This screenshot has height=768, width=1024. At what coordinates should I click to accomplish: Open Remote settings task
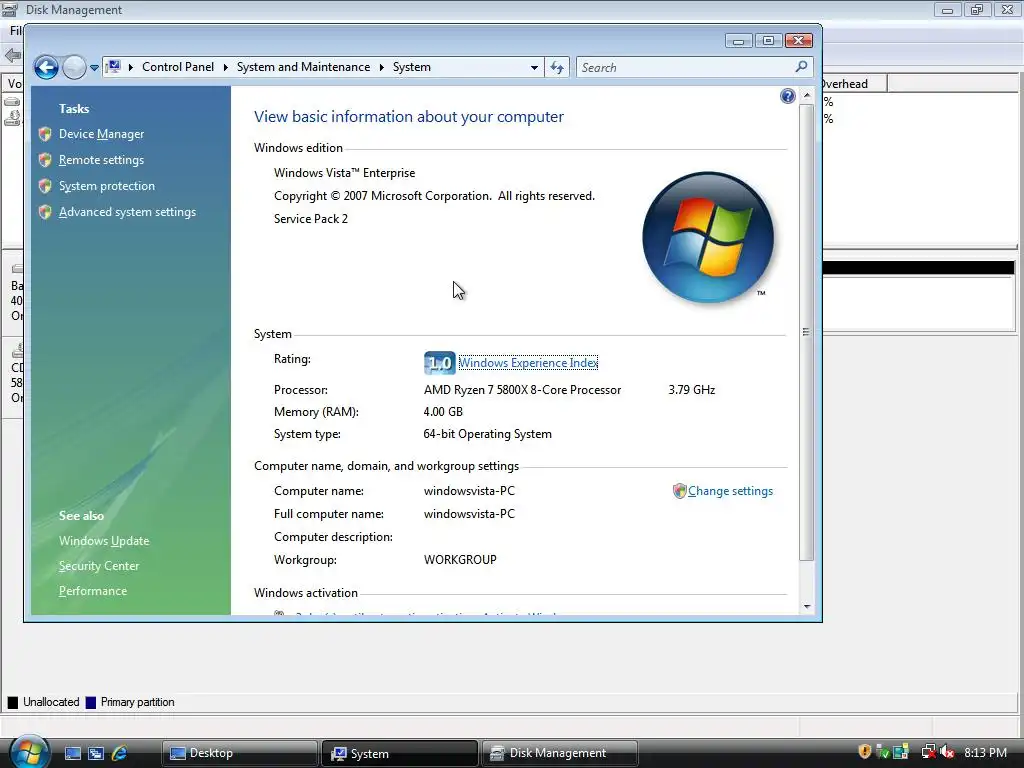[x=101, y=160]
